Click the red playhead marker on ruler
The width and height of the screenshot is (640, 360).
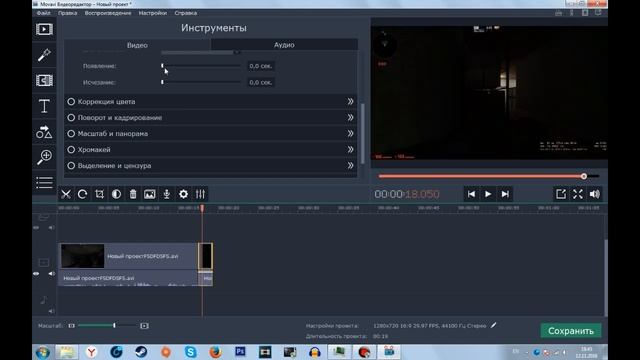pyautogui.click(x=202, y=209)
